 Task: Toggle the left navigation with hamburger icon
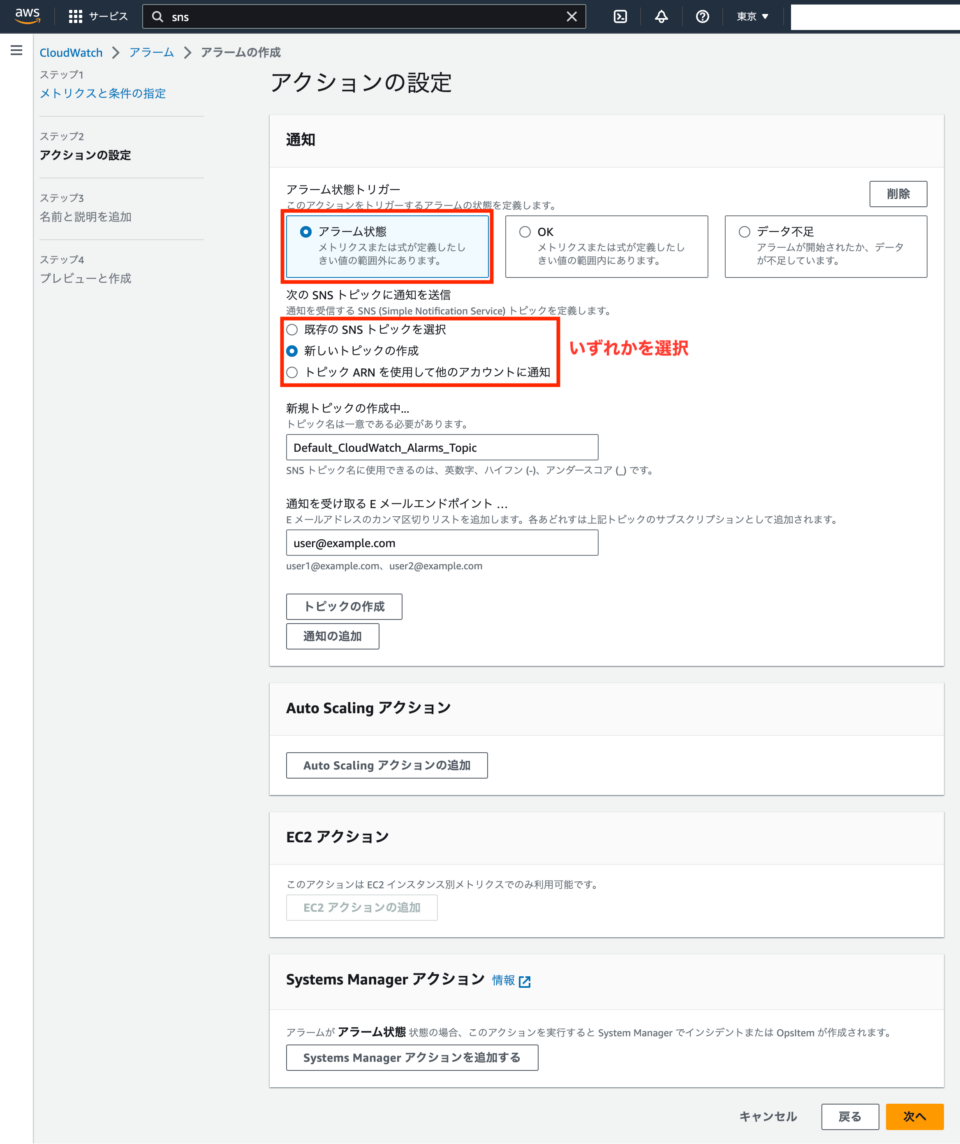point(16,50)
